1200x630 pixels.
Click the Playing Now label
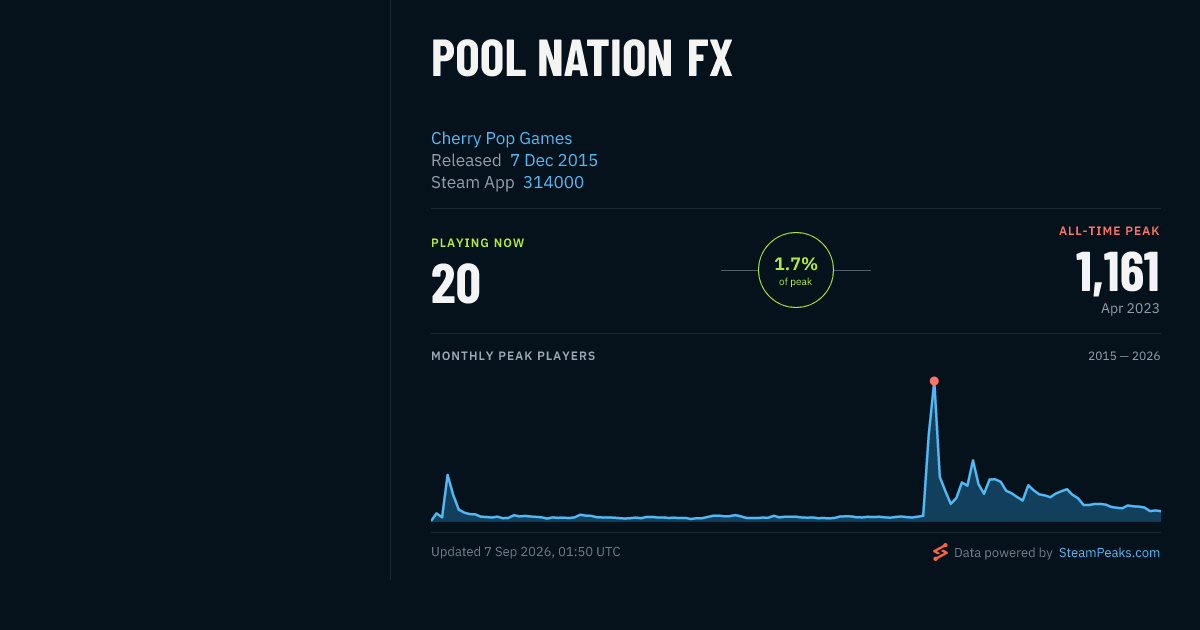point(478,243)
